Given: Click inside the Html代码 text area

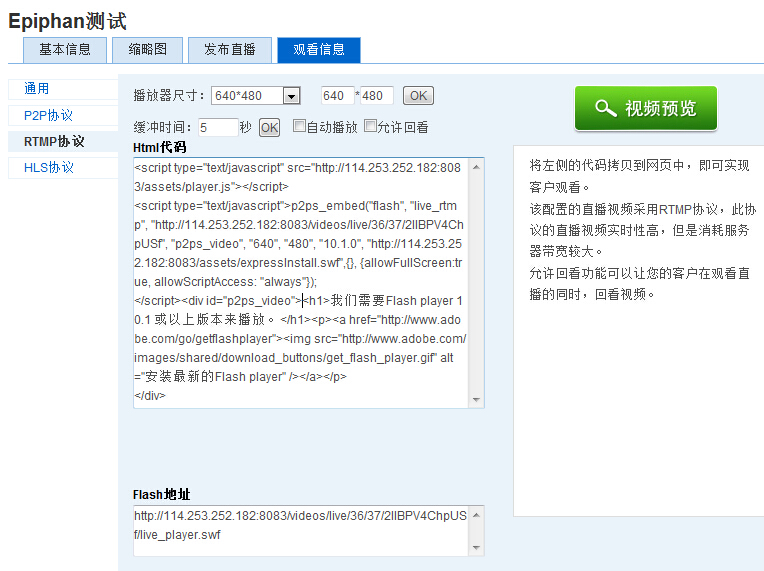Looking at the screenshot, I should tap(300, 282).
